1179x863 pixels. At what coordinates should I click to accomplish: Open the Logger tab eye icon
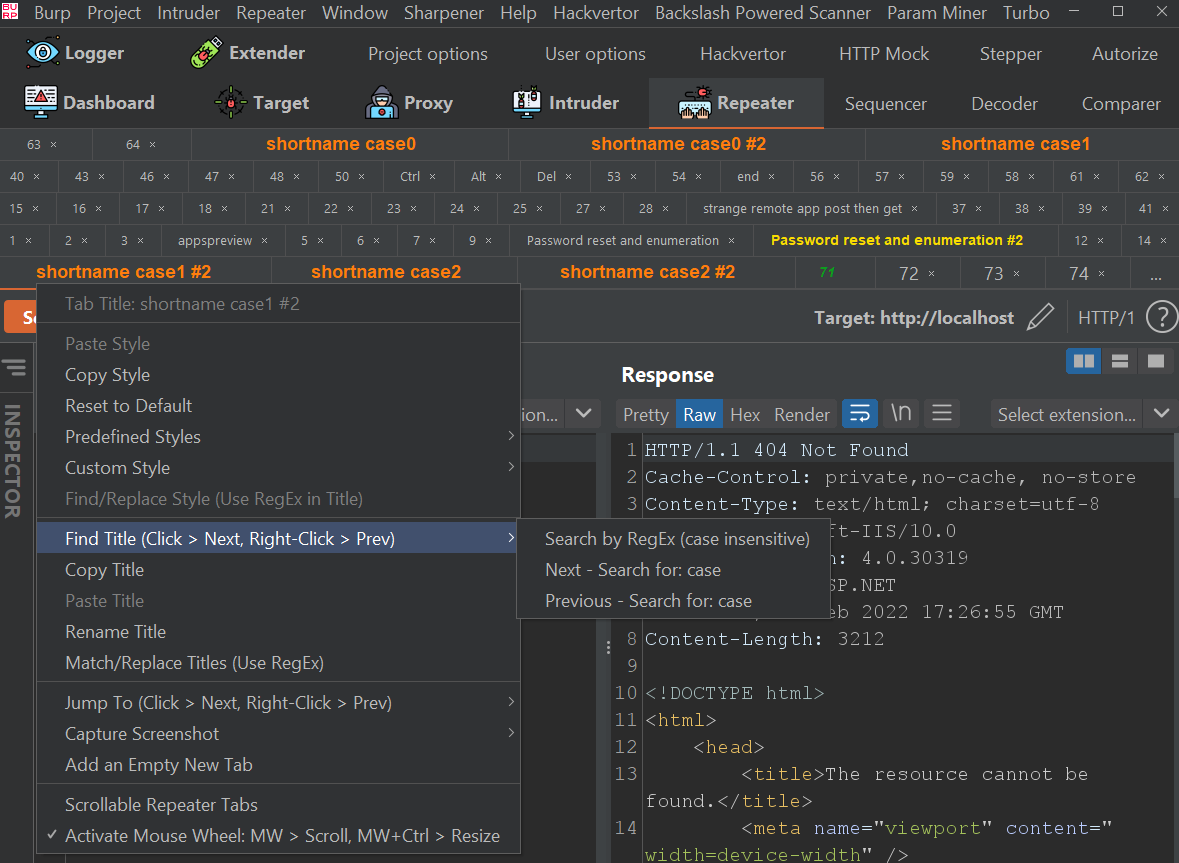(43, 53)
